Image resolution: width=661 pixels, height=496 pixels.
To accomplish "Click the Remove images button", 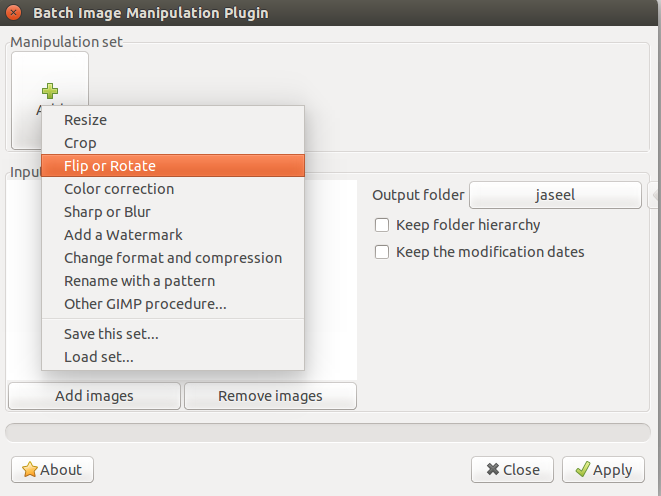I will point(270,396).
